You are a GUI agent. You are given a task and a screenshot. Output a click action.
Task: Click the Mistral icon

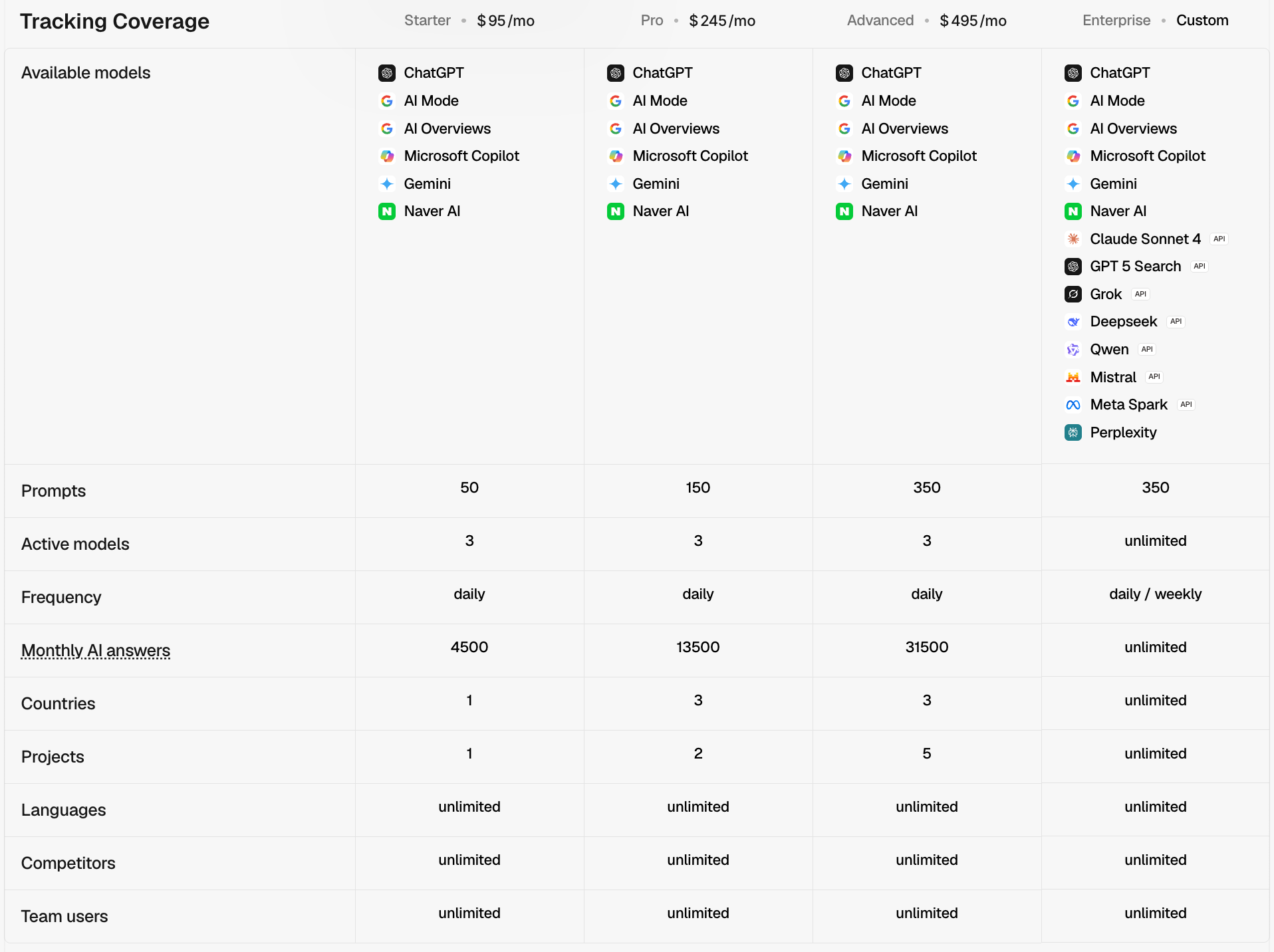coord(1073,378)
